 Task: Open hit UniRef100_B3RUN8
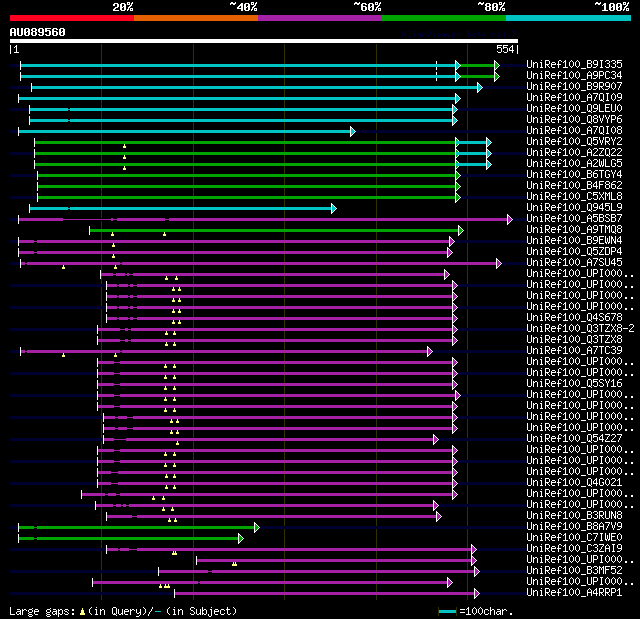coord(574,516)
